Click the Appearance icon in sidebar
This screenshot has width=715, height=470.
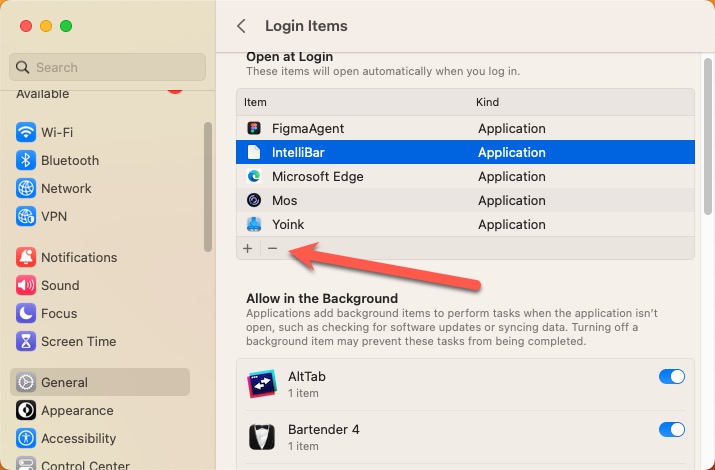pos(26,410)
